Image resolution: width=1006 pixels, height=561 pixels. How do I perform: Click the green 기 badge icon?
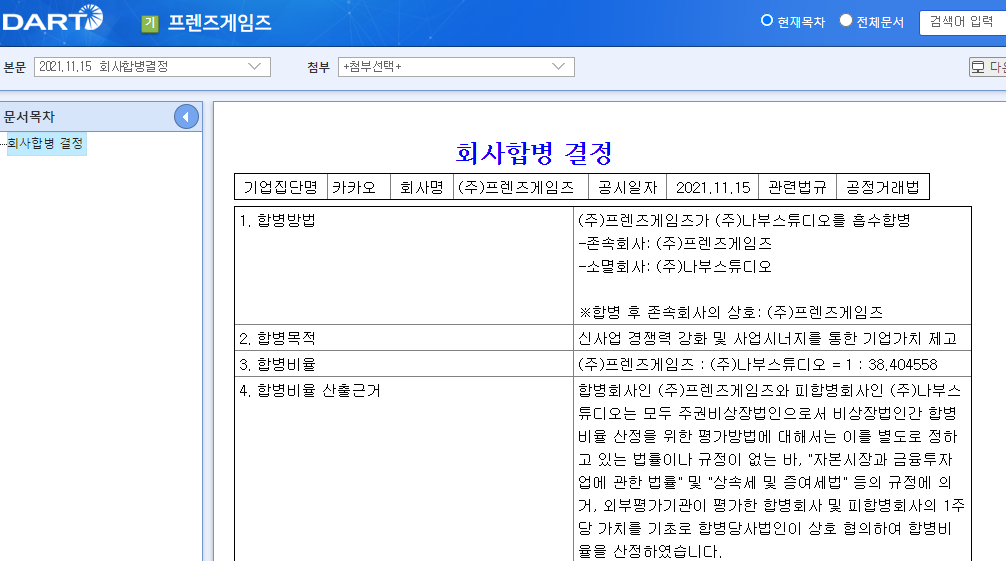(x=149, y=24)
